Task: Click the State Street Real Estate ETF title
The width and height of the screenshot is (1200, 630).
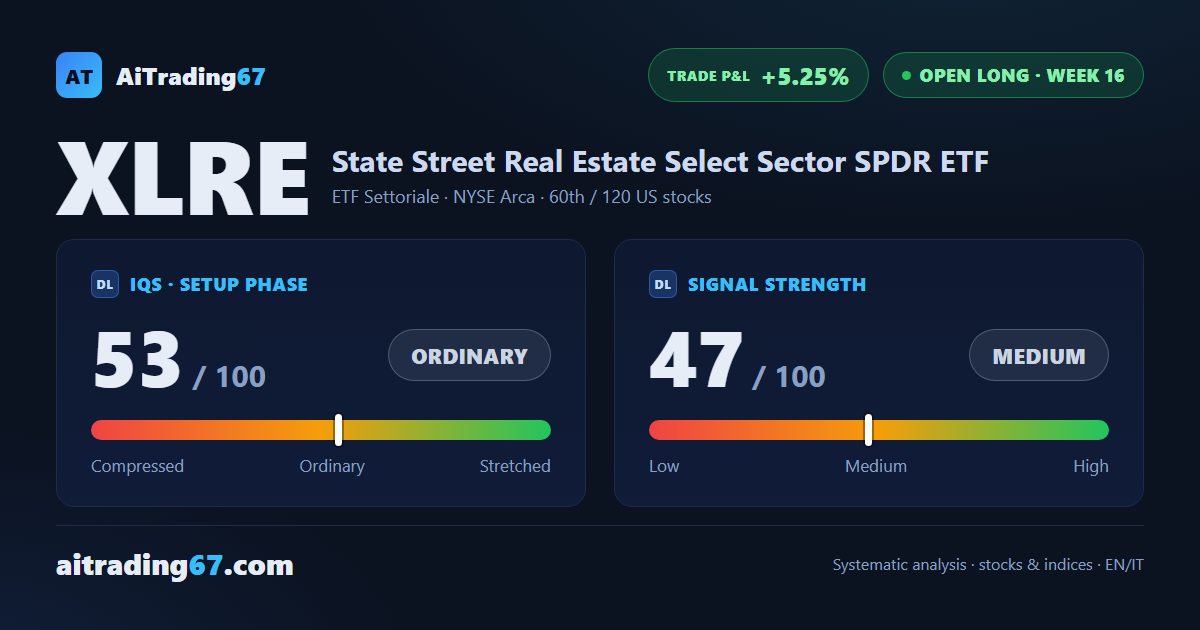Action: [x=660, y=161]
